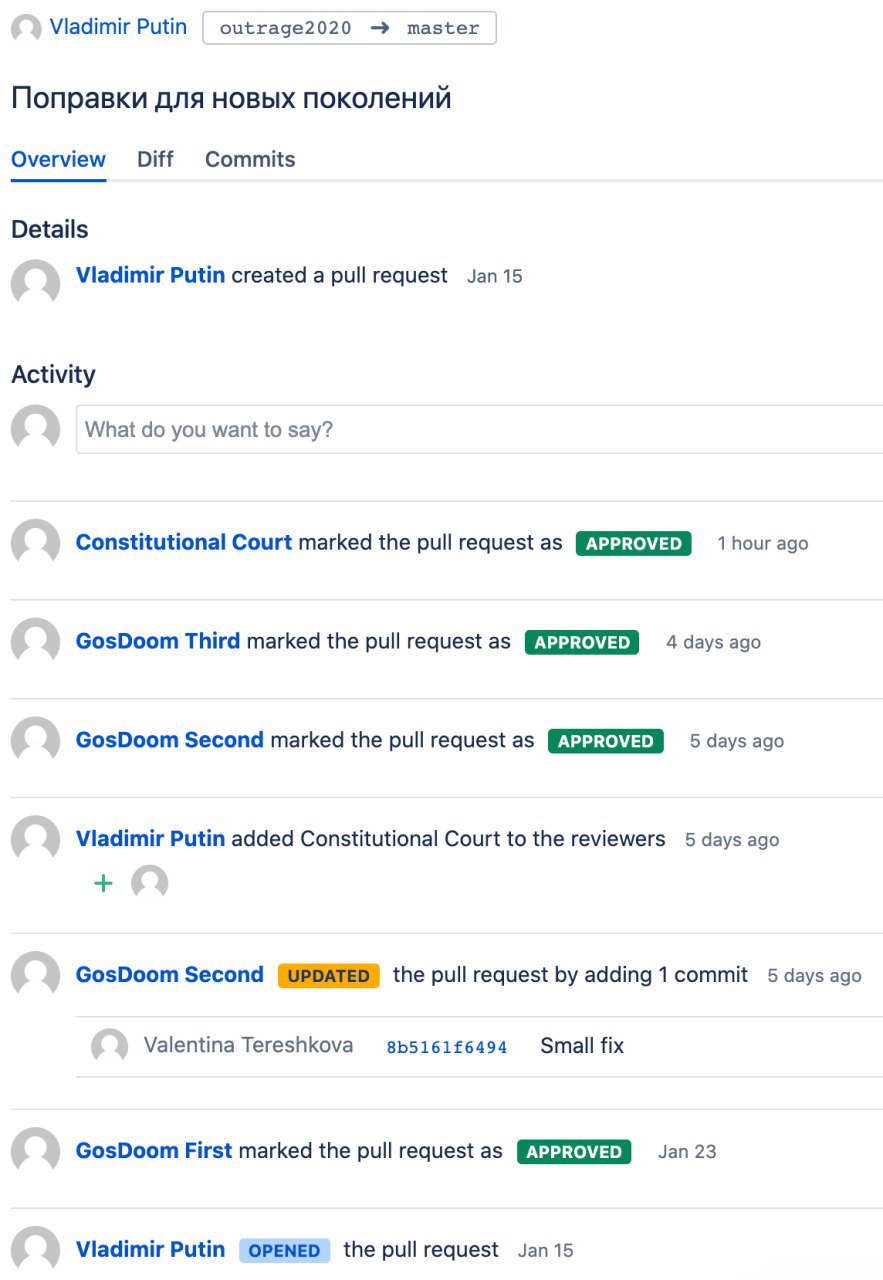Open Constitutional Court user profile link
883x1280 pixels.
[x=184, y=542]
